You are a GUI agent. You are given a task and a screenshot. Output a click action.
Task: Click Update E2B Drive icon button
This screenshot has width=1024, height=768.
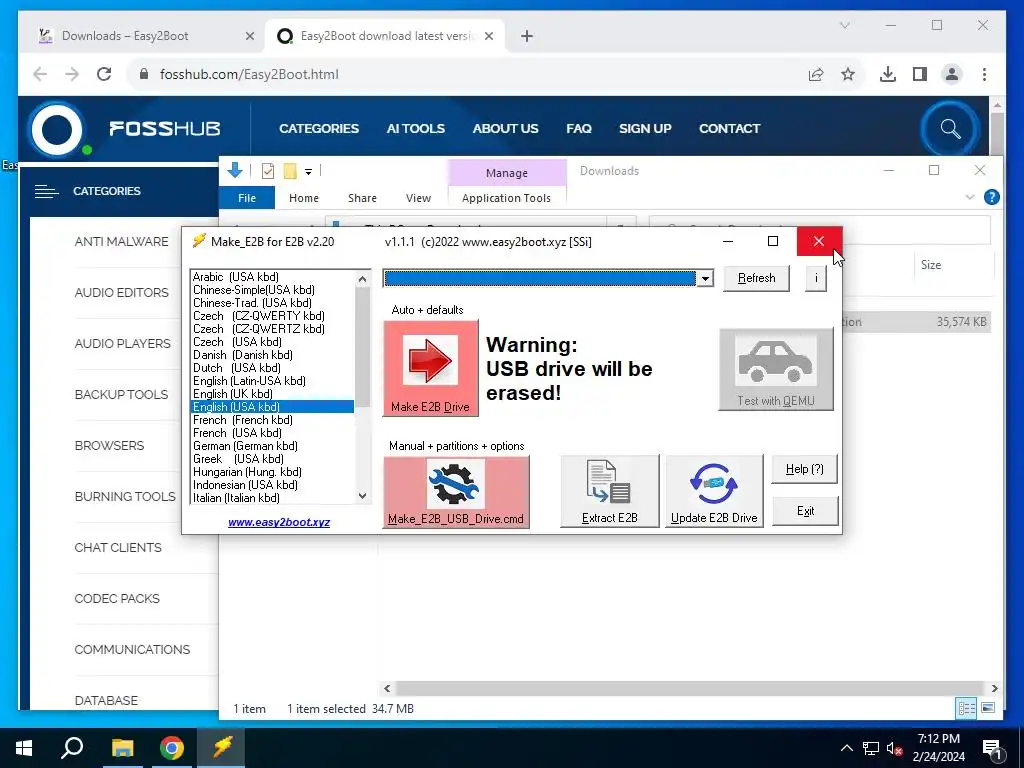point(714,492)
